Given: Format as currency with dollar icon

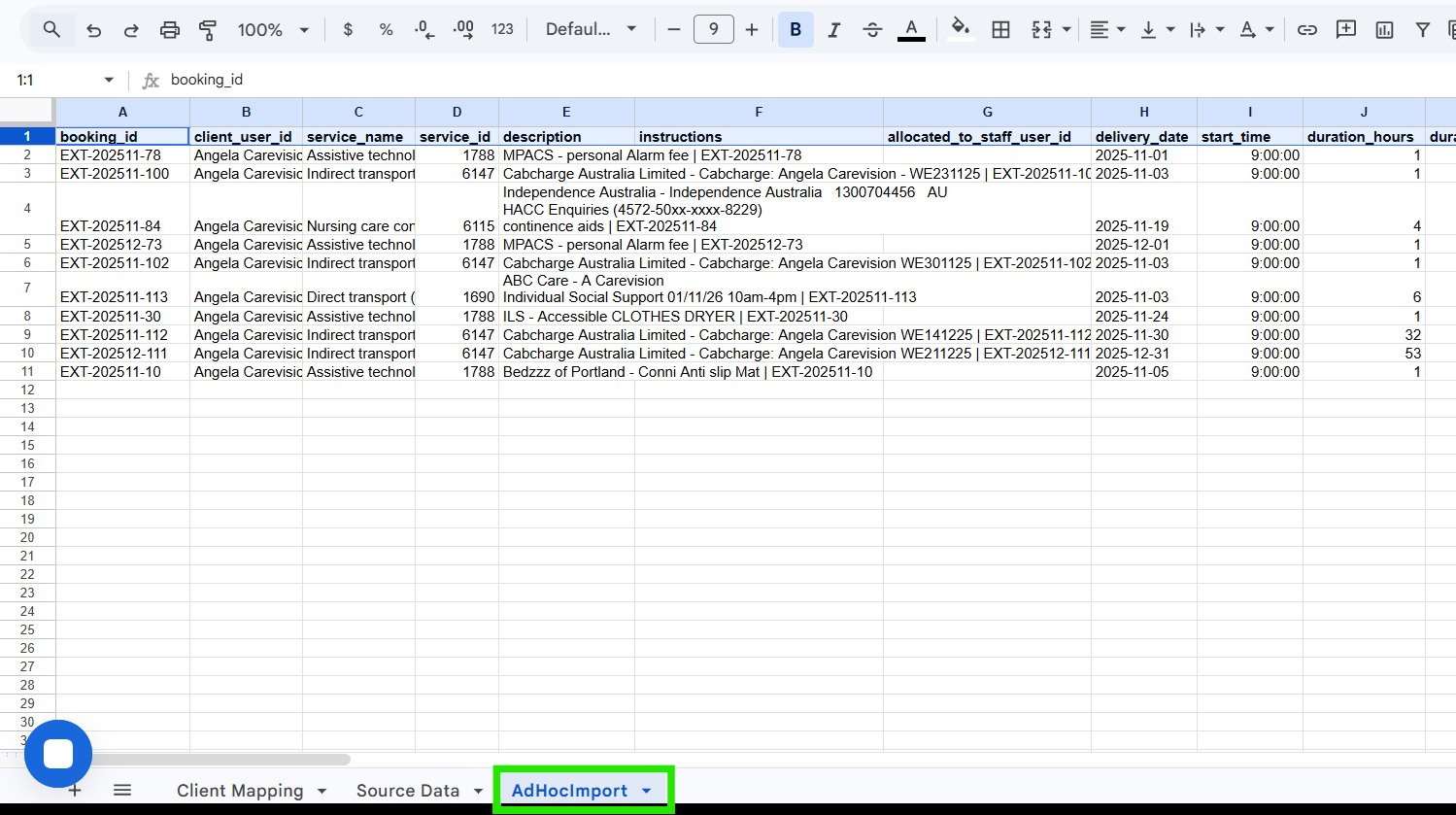Looking at the screenshot, I should pos(348,30).
